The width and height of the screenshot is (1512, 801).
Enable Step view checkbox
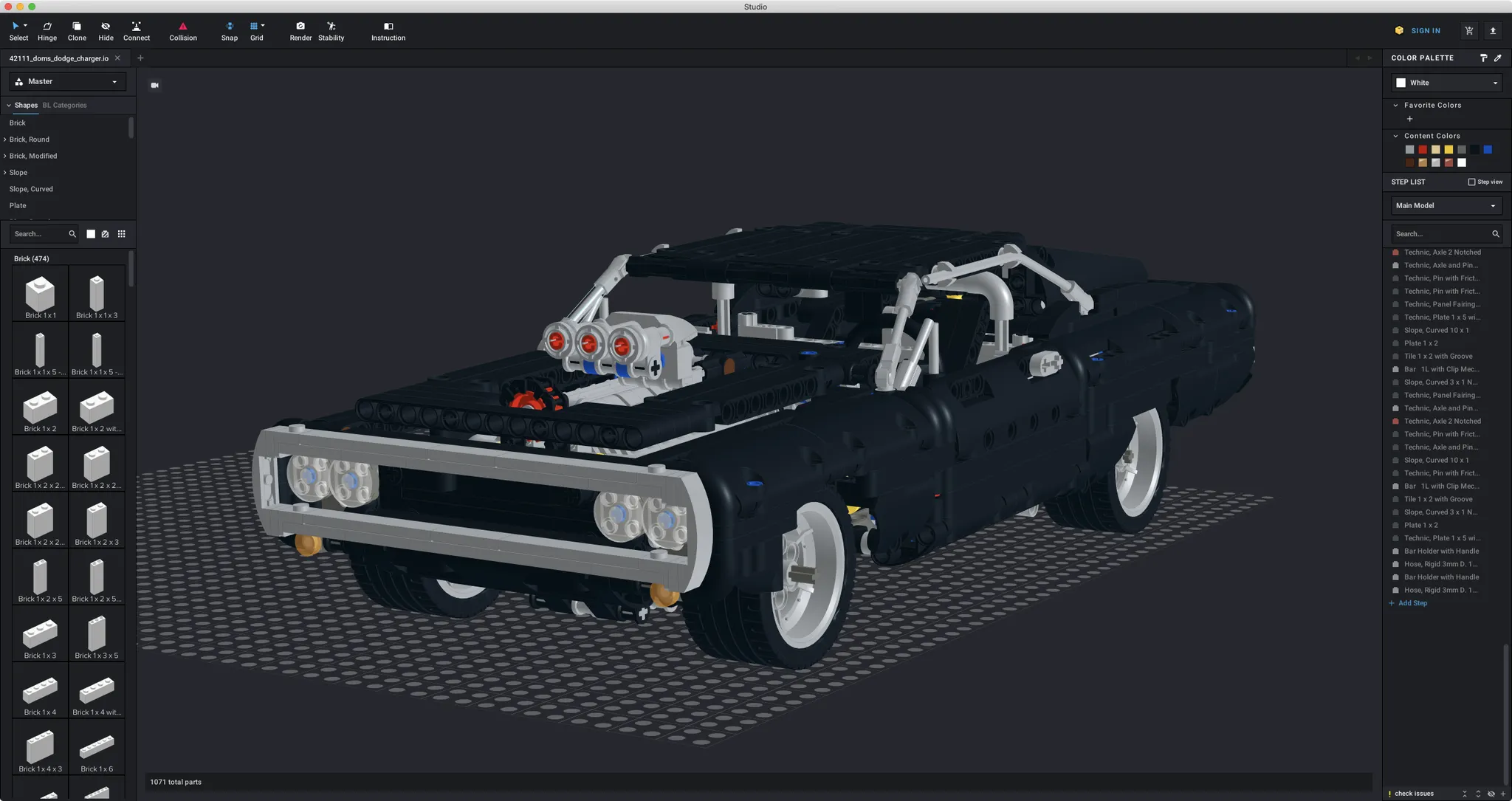pos(1471,182)
